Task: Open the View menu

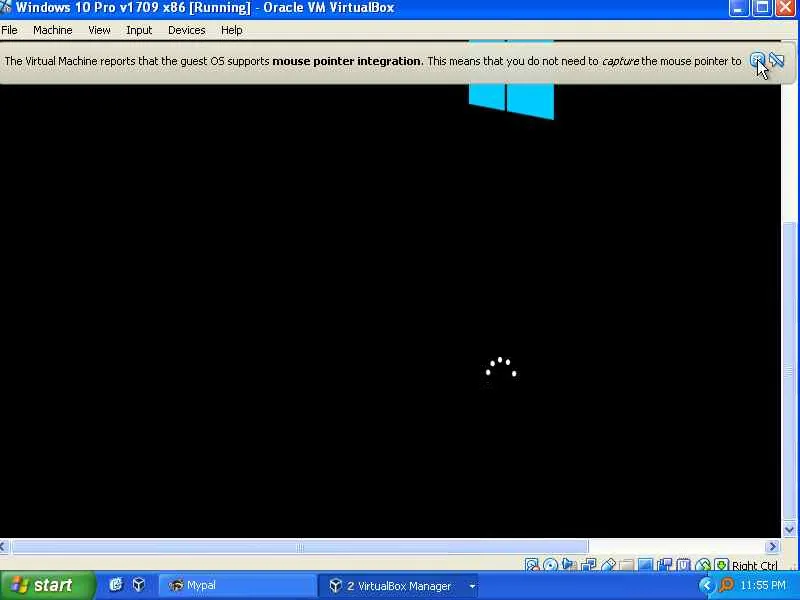Action: click(99, 30)
